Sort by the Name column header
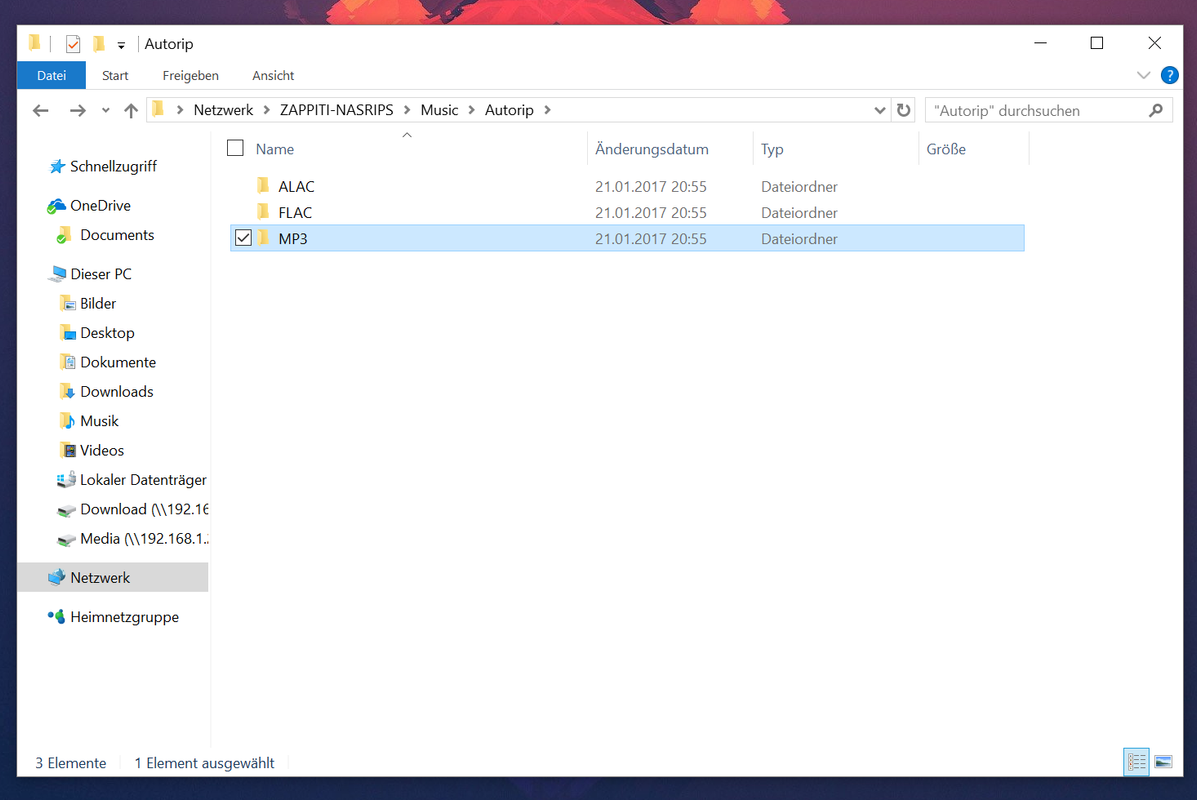 pos(275,149)
